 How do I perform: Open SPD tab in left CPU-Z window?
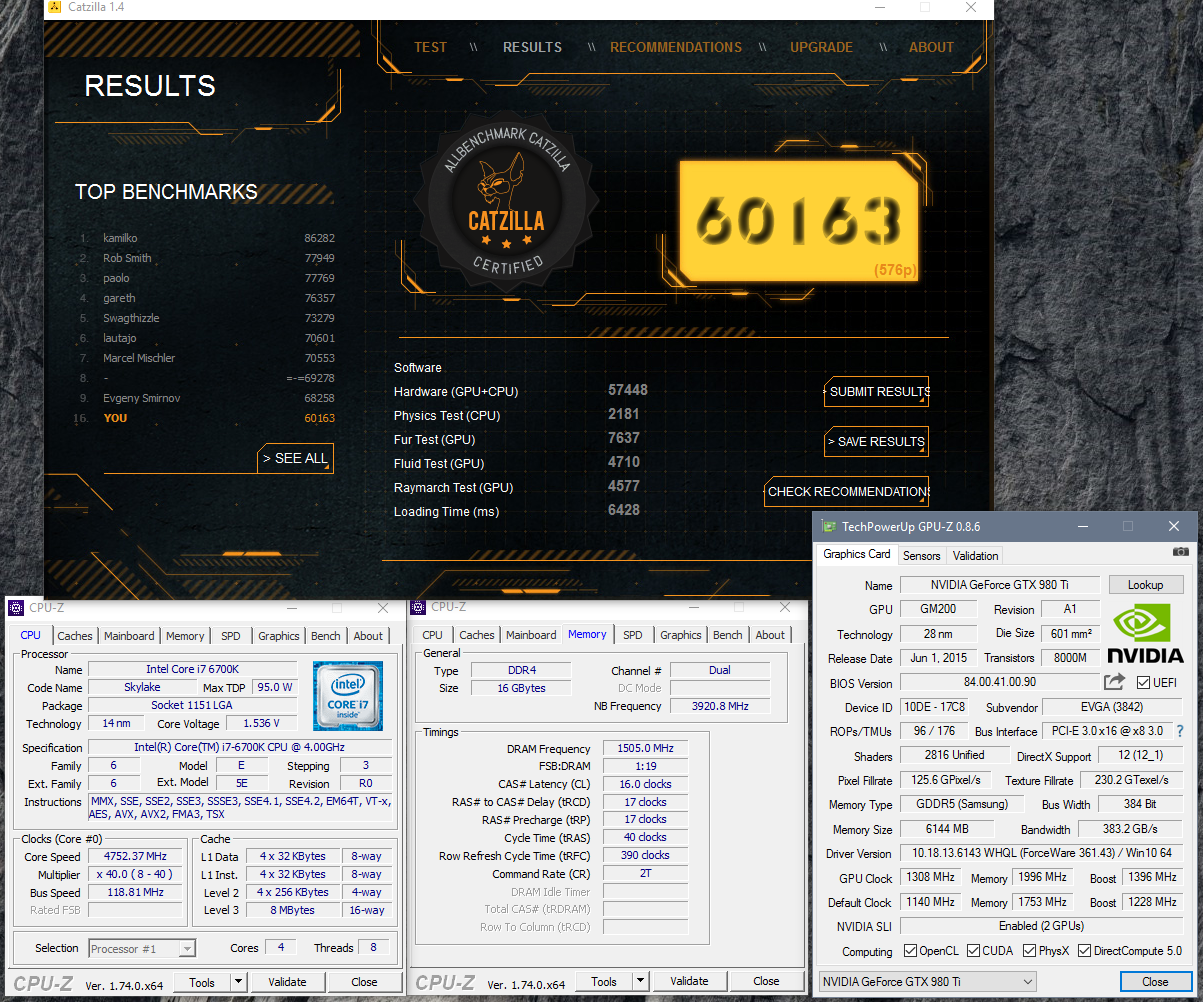(230, 636)
